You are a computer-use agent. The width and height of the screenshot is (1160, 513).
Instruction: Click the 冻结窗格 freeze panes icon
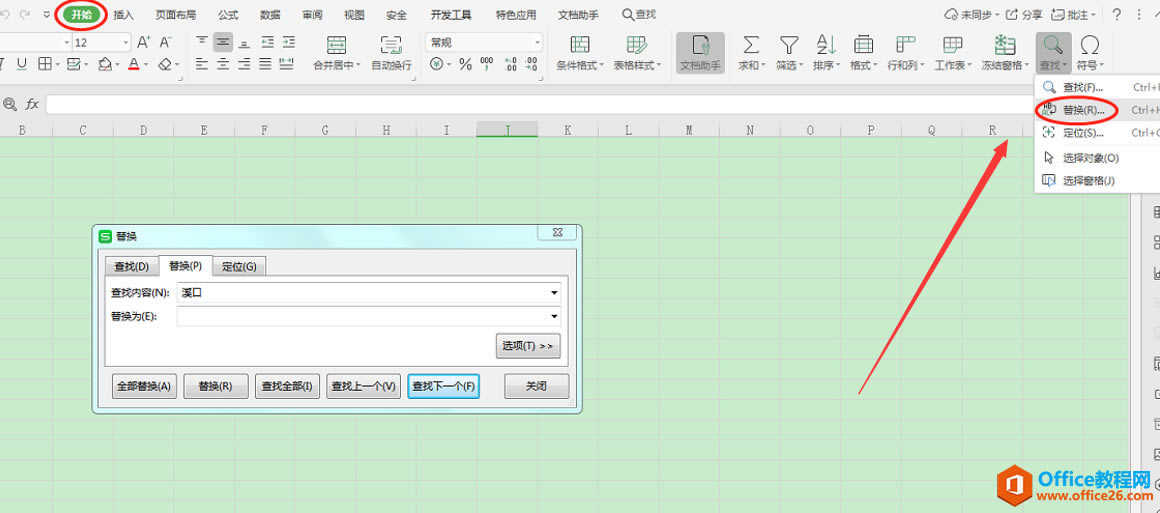(1005, 44)
